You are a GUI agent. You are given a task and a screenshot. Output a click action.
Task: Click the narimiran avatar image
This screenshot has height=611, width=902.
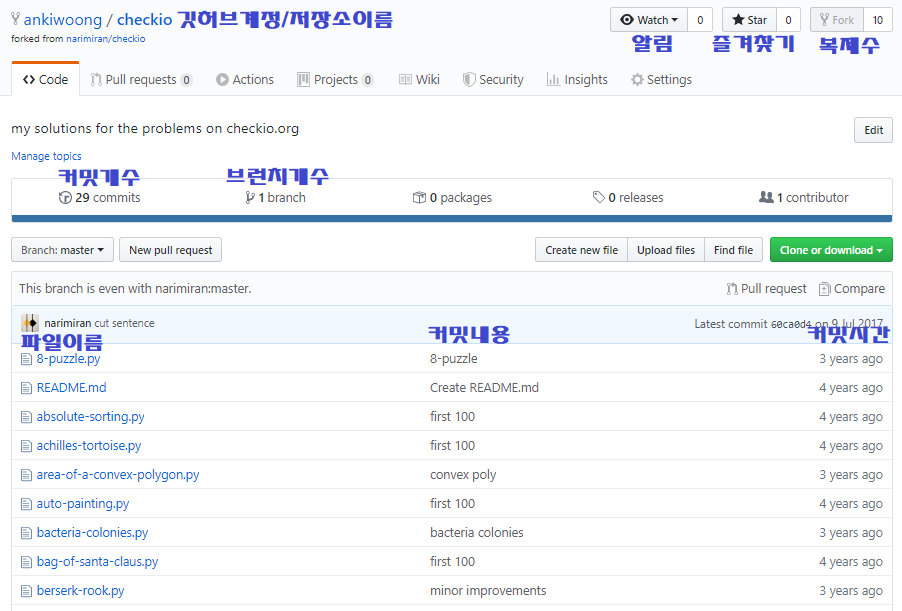point(30,323)
